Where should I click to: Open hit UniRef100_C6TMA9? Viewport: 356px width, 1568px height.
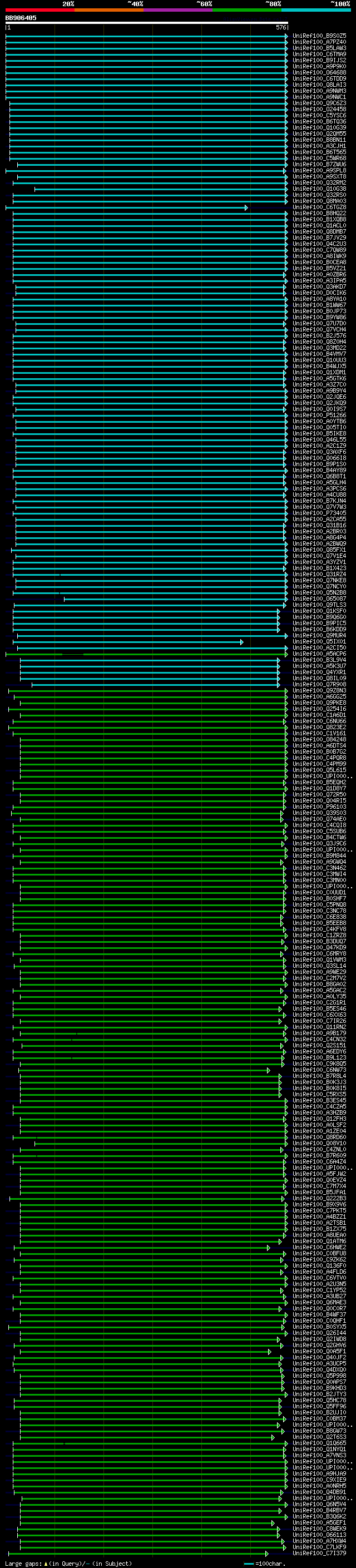point(319,54)
